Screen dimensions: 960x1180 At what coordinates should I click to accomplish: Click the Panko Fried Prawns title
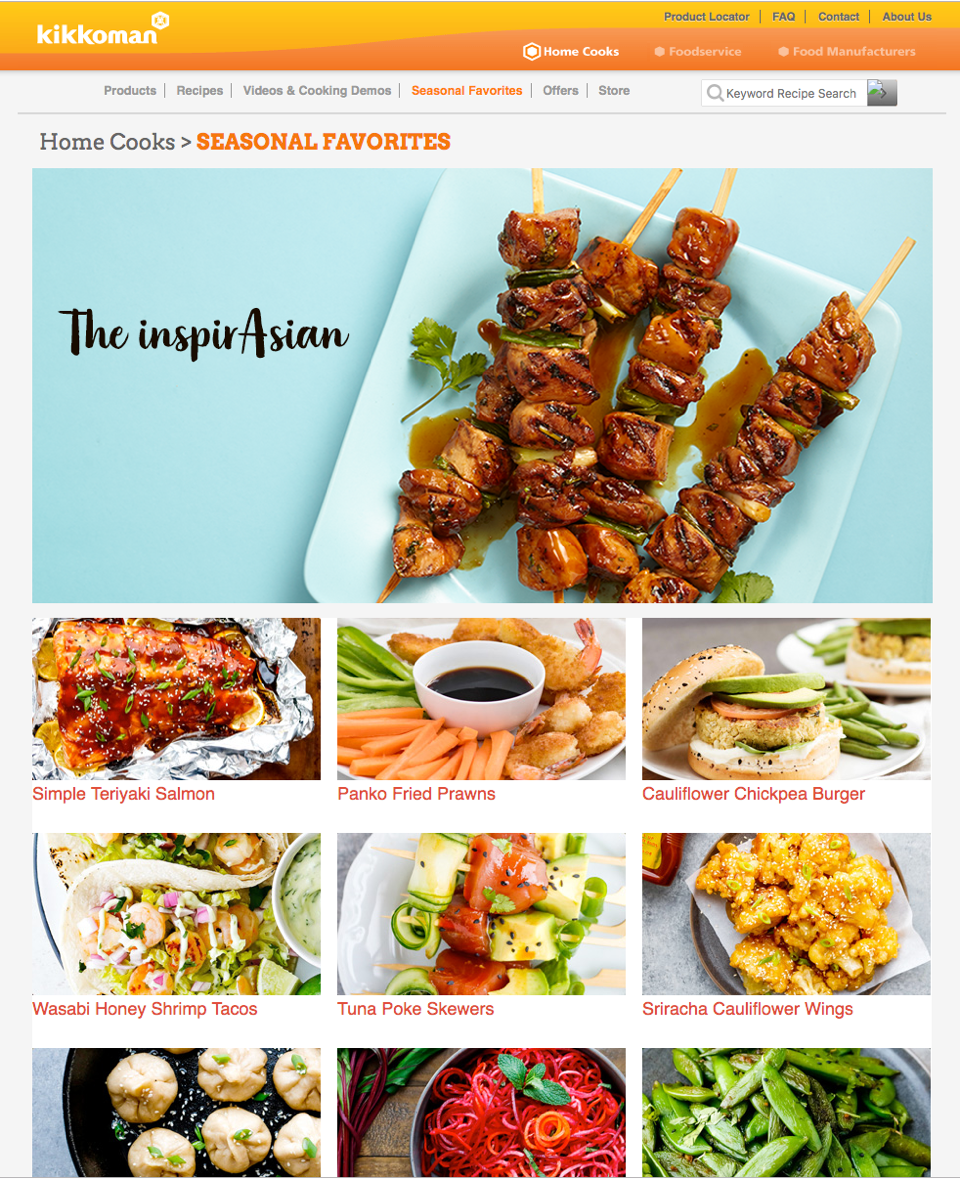click(416, 794)
